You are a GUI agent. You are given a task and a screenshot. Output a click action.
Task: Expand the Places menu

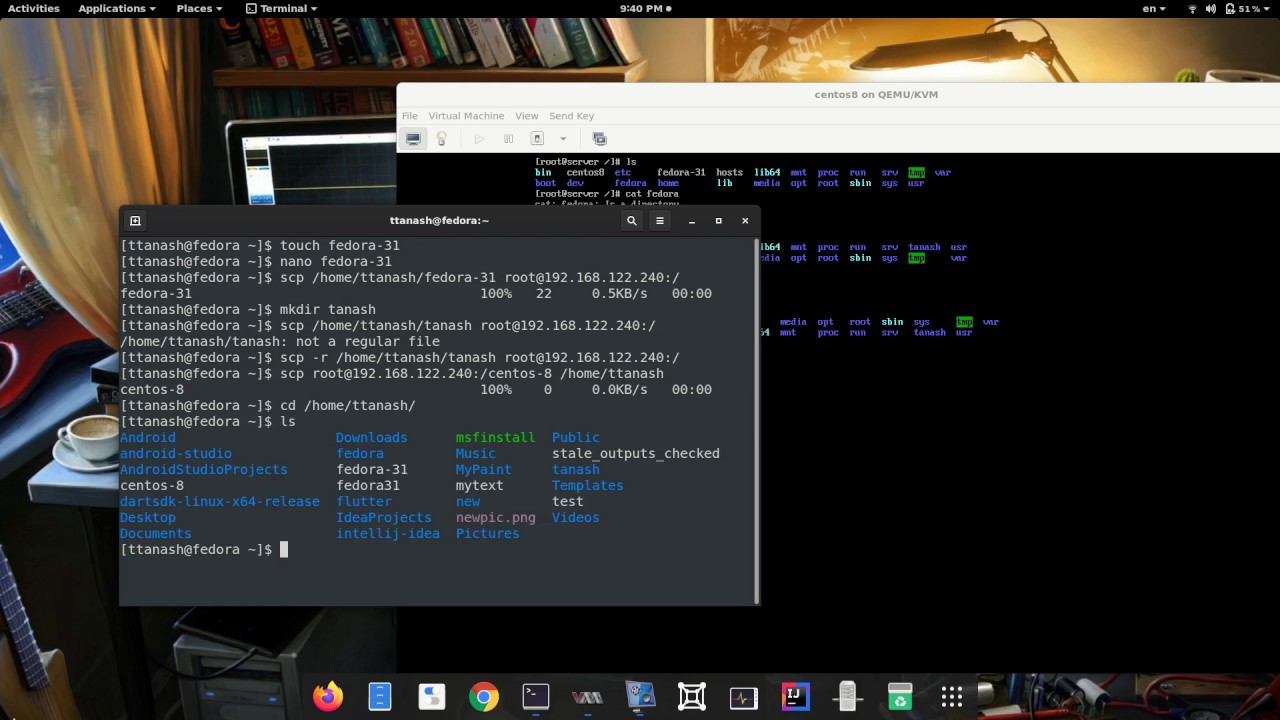(199, 8)
